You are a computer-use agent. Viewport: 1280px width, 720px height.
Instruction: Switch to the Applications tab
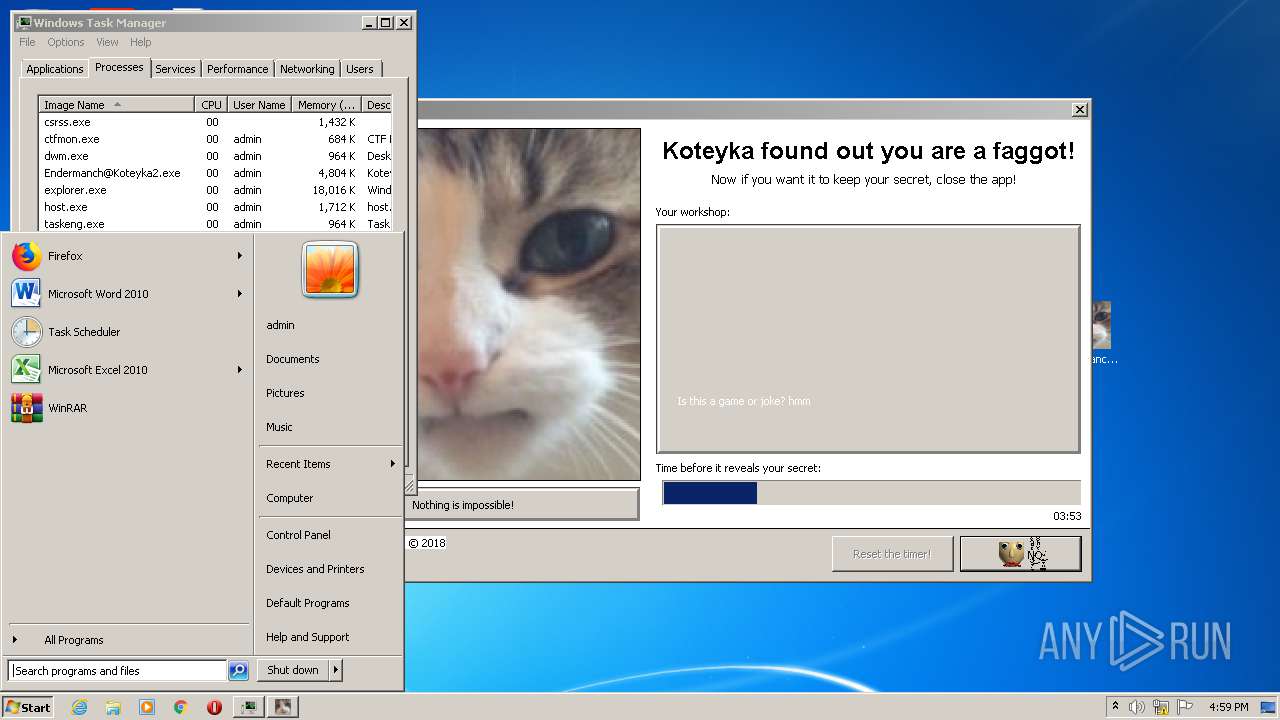(x=55, y=69)
